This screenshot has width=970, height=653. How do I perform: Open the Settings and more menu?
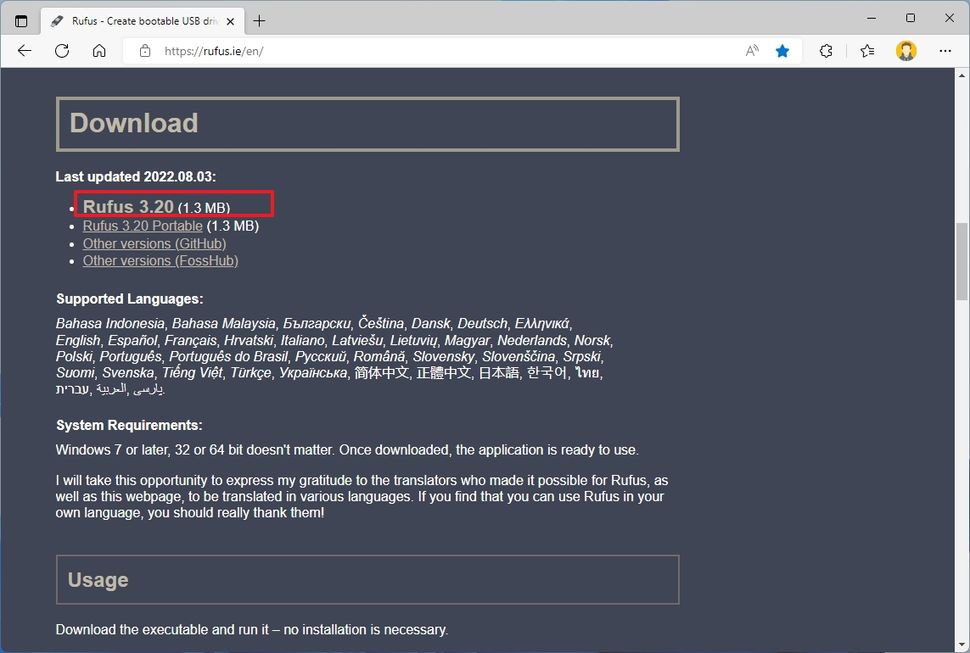[x=945, y=51]
